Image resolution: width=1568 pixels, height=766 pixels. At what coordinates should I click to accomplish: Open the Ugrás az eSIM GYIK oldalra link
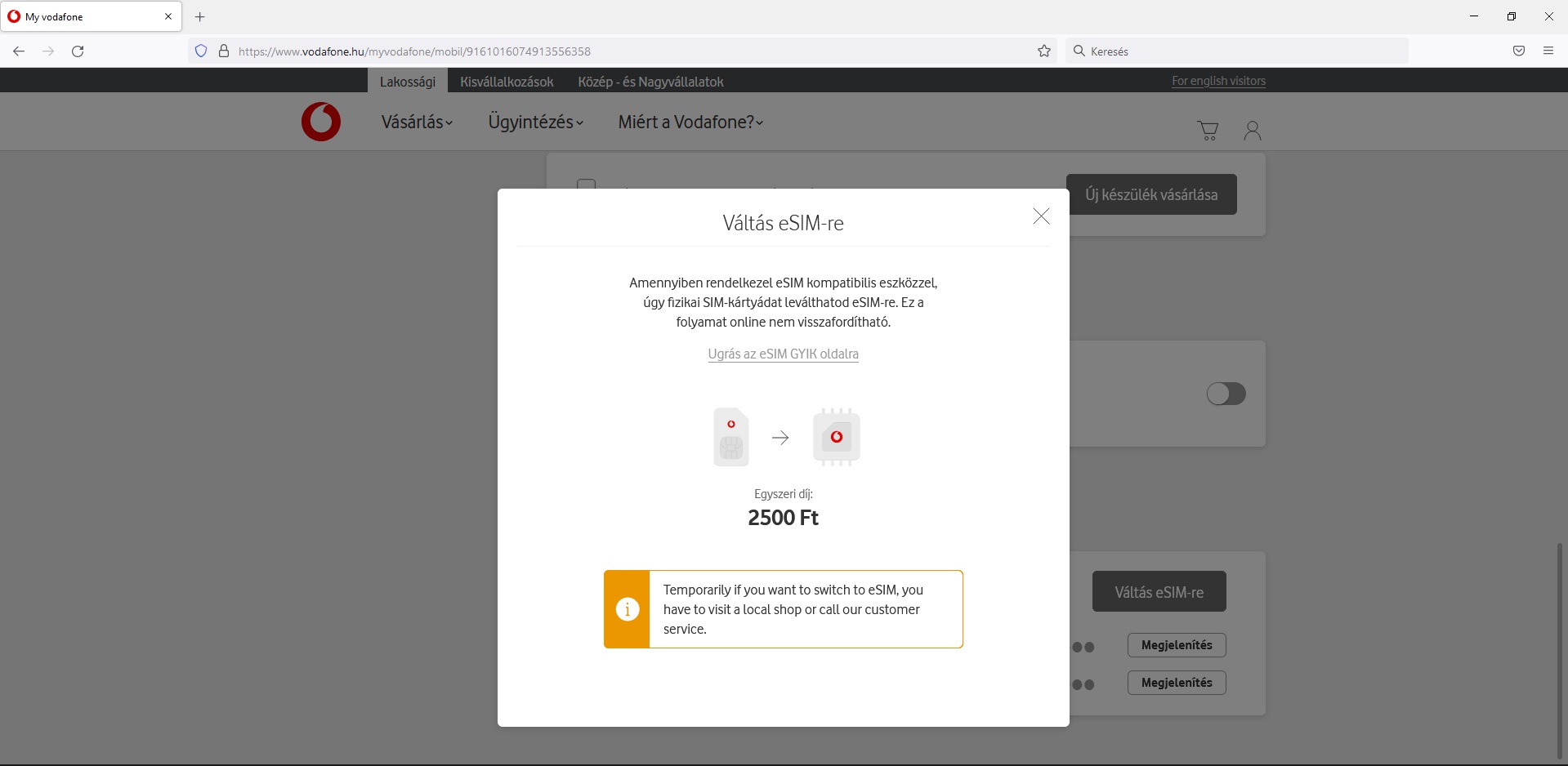[783, 354]
